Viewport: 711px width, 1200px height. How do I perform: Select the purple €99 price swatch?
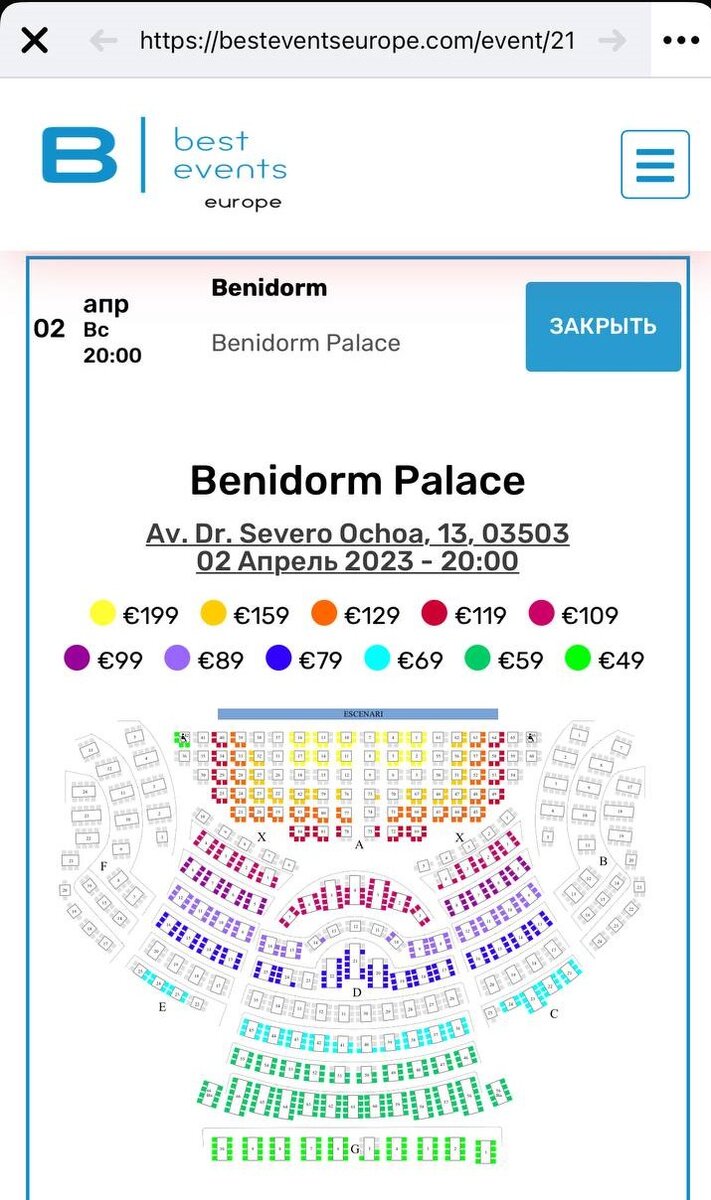[x=77, y=659]
